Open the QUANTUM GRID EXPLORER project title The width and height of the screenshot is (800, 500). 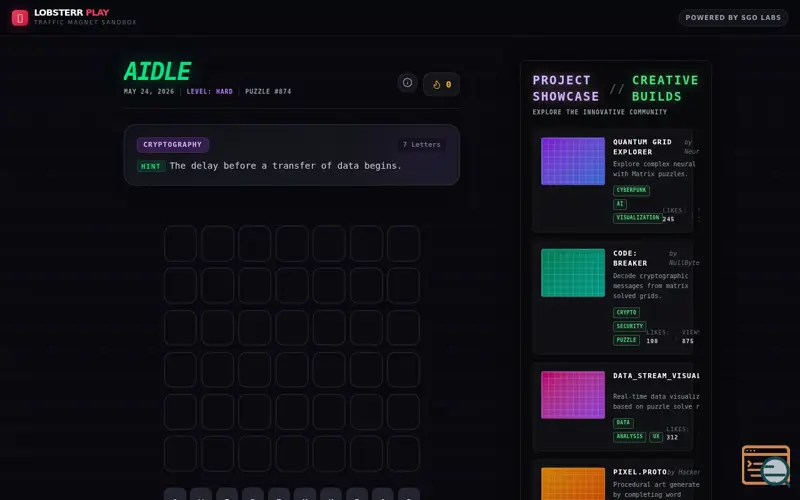642,147
